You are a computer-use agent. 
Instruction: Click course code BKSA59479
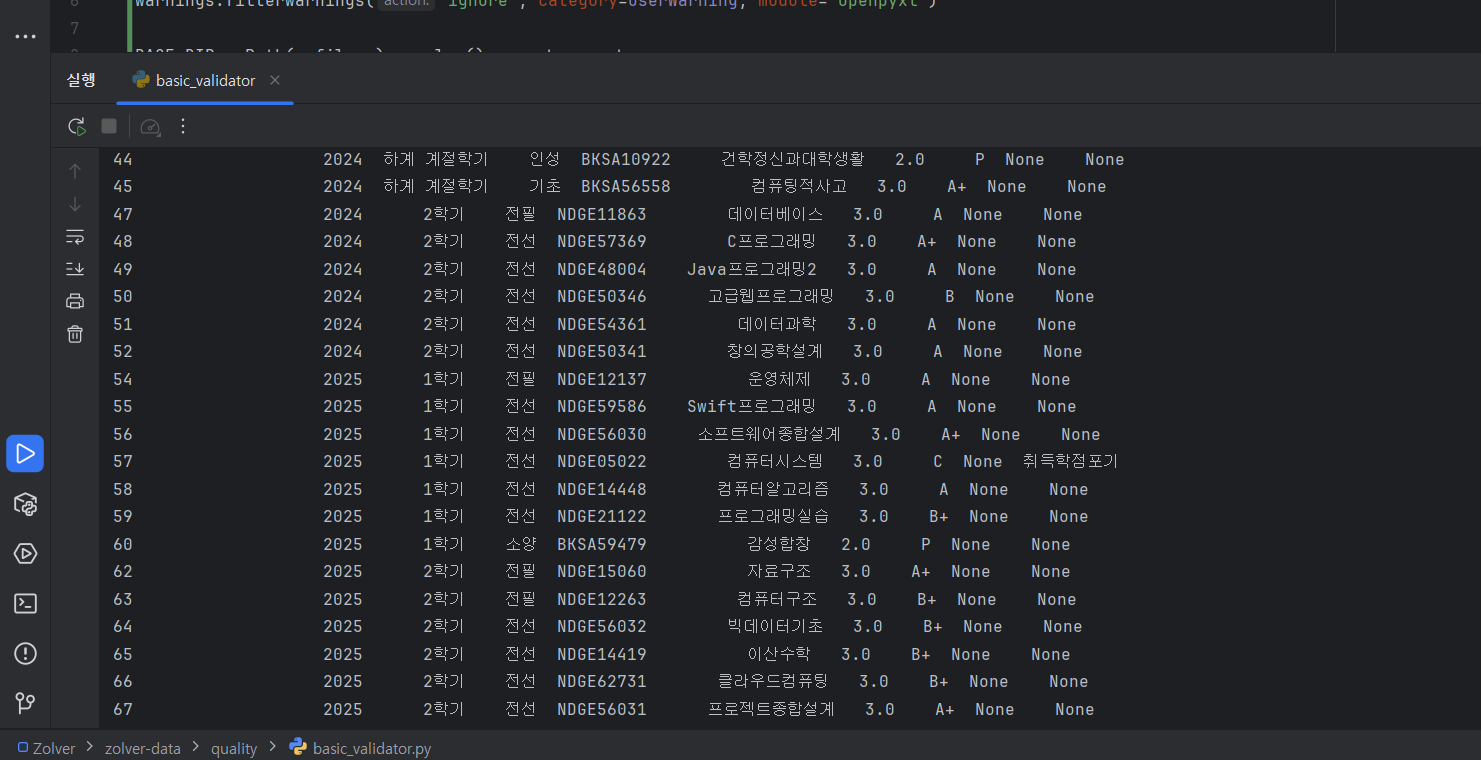(x=602, y=545)
